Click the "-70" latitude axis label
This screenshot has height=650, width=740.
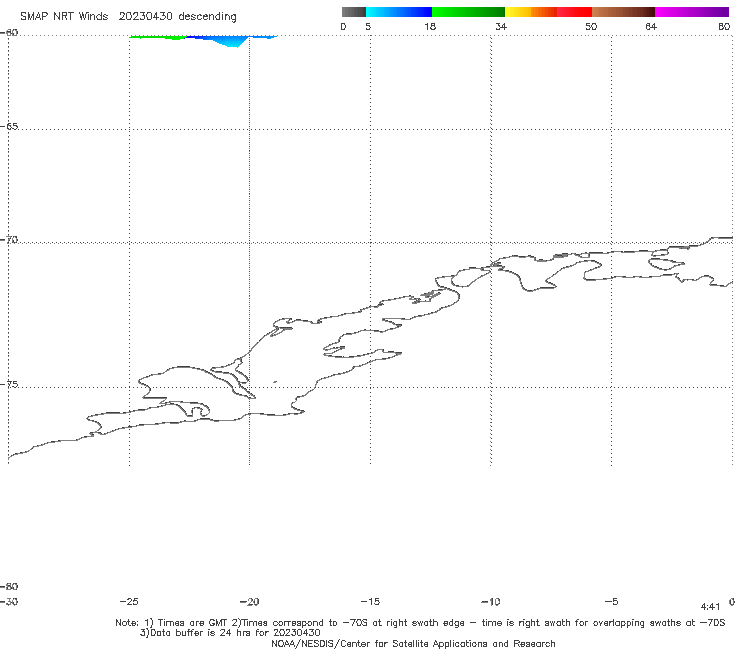click(9, 240)
